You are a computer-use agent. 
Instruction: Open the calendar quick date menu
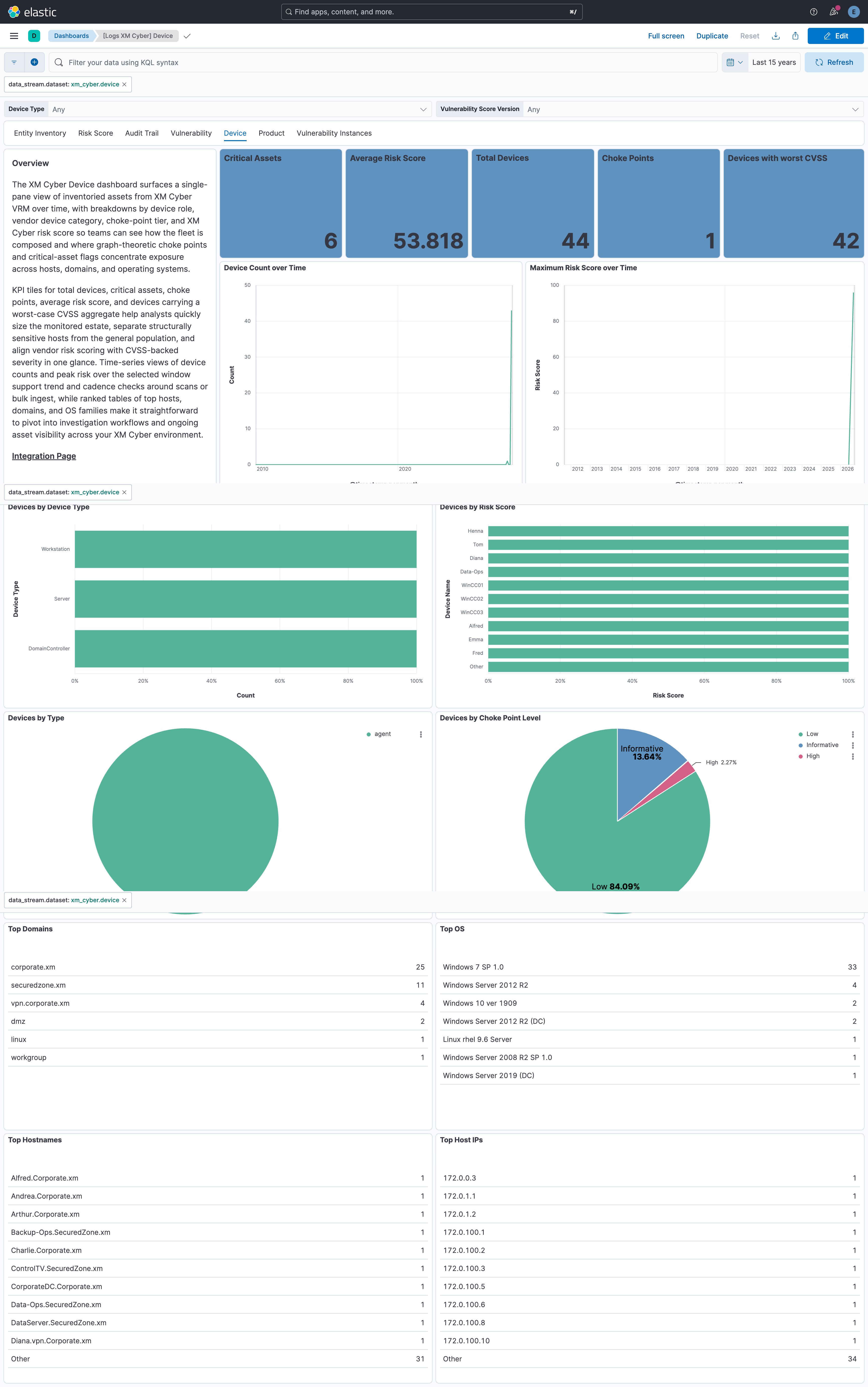(735, 63)
